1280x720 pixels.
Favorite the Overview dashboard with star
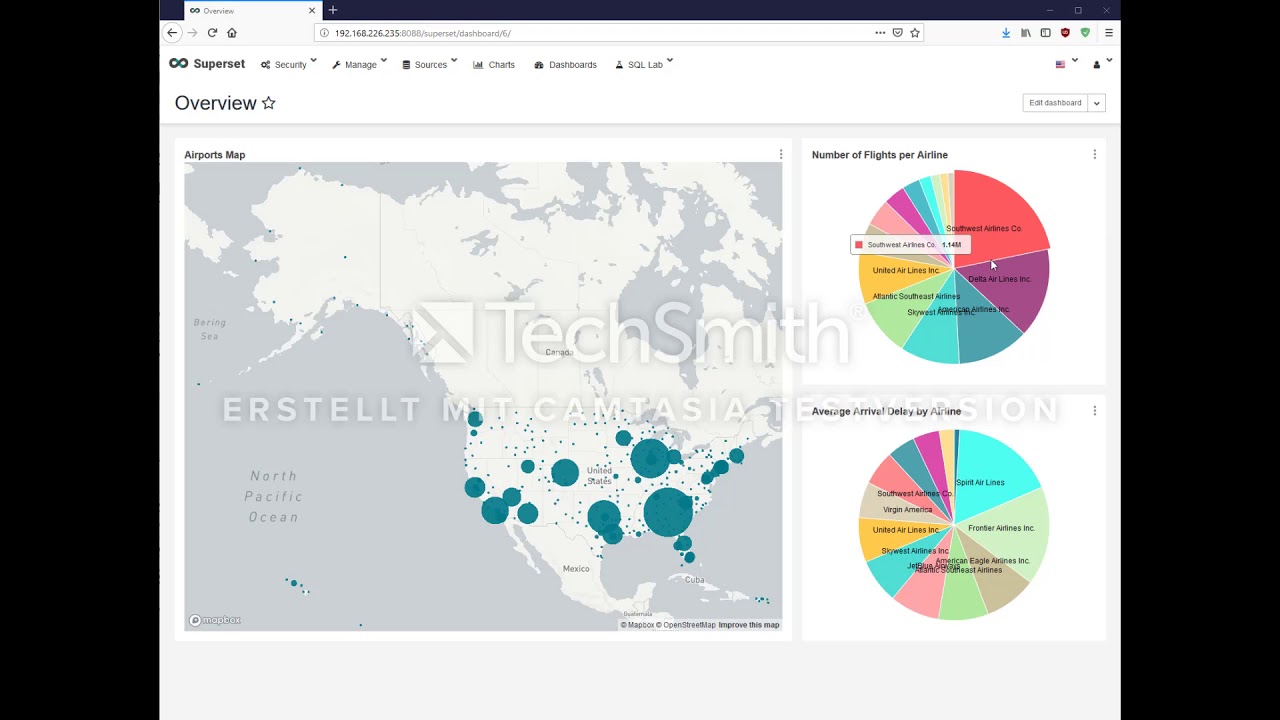click(268, 103)
